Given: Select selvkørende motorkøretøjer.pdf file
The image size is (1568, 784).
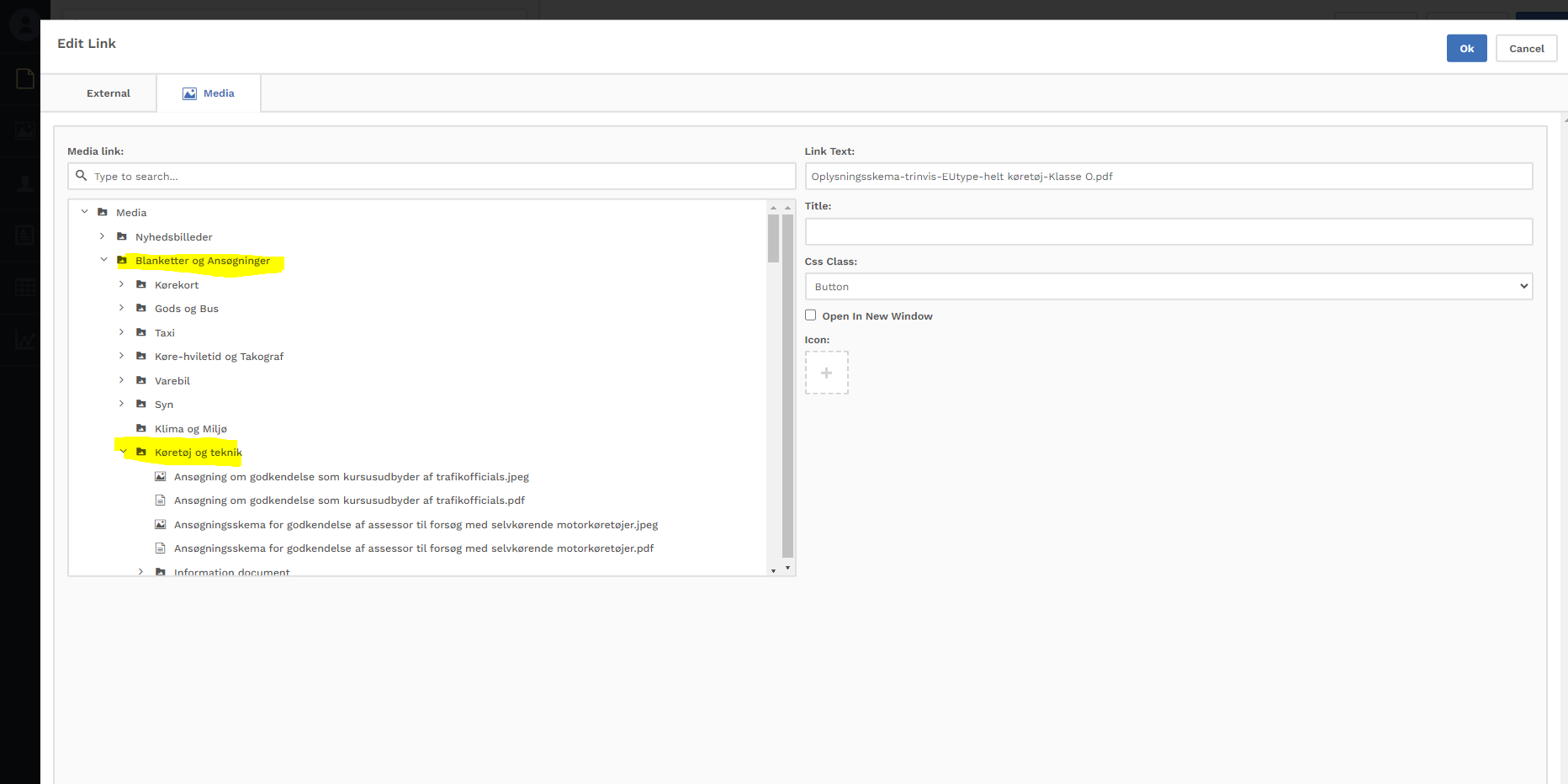Looking at the screenshot, I should [413, 548].
